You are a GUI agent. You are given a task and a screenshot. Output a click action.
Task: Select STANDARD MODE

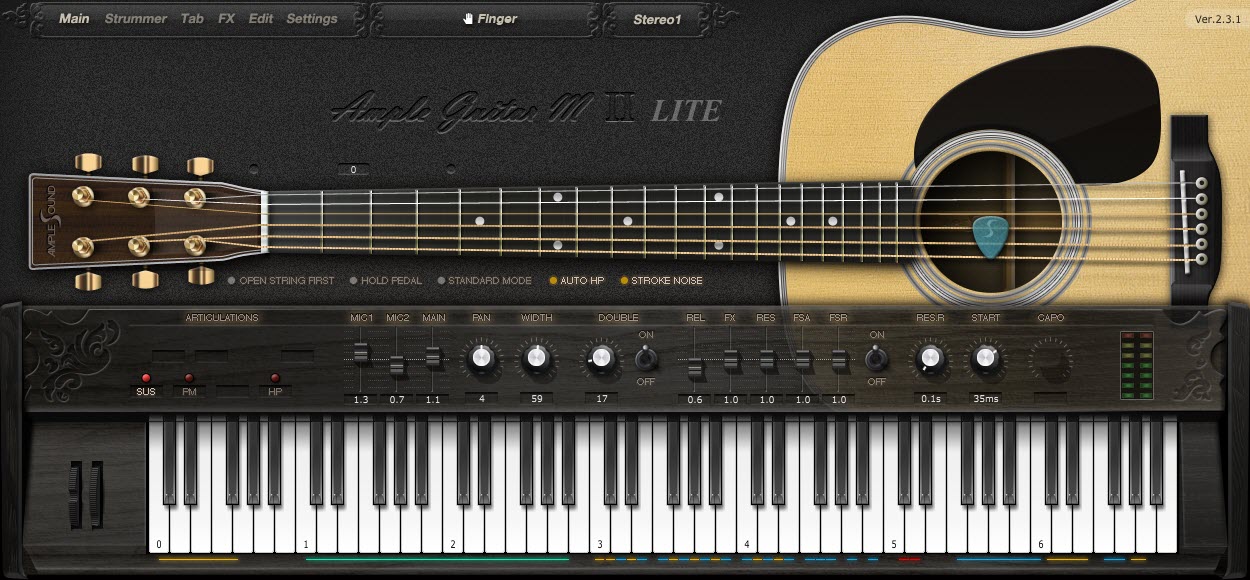484,281
